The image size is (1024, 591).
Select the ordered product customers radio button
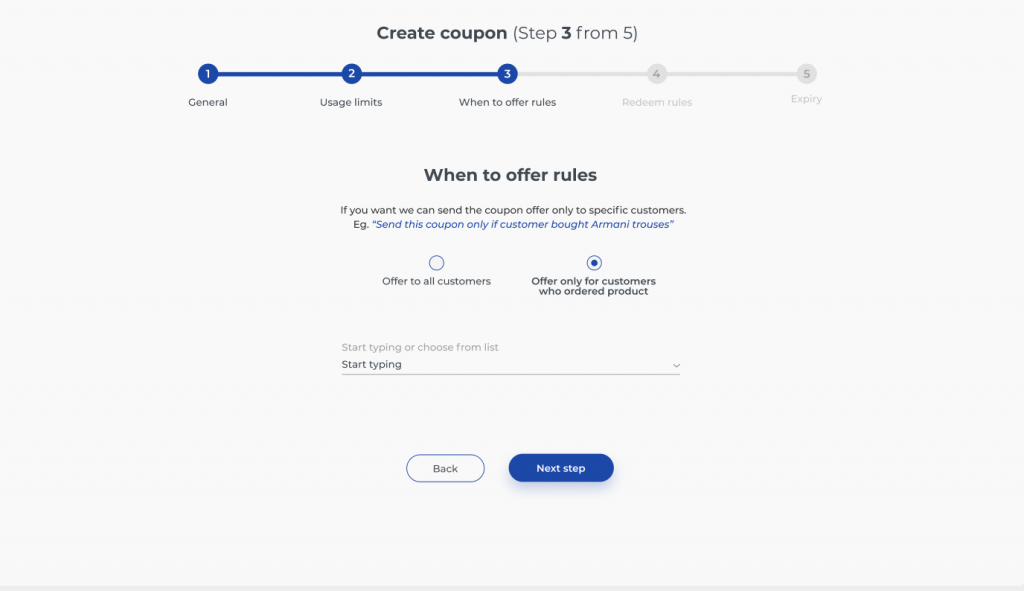[594, 263]
